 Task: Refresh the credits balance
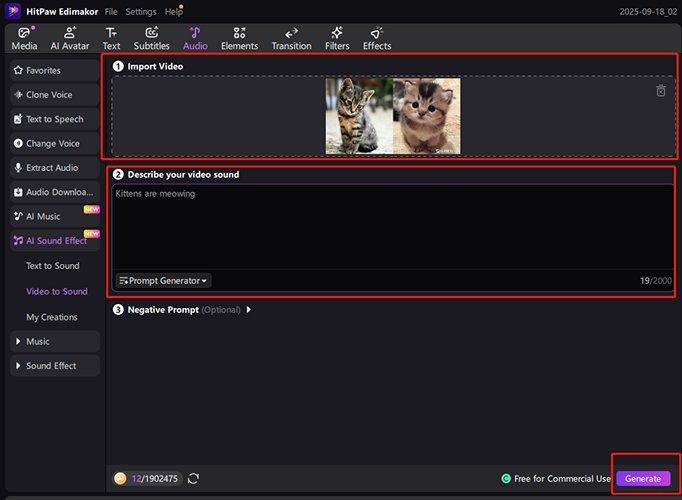[193, 479]
